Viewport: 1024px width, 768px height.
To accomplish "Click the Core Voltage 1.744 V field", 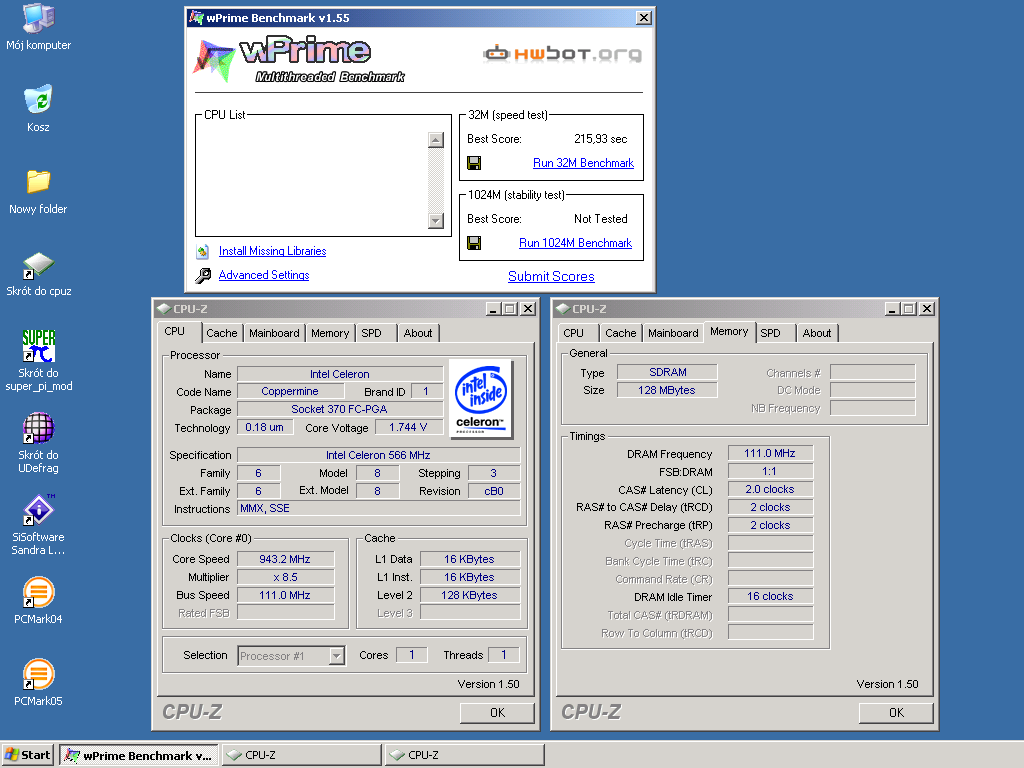I will [x=408, y=427].
